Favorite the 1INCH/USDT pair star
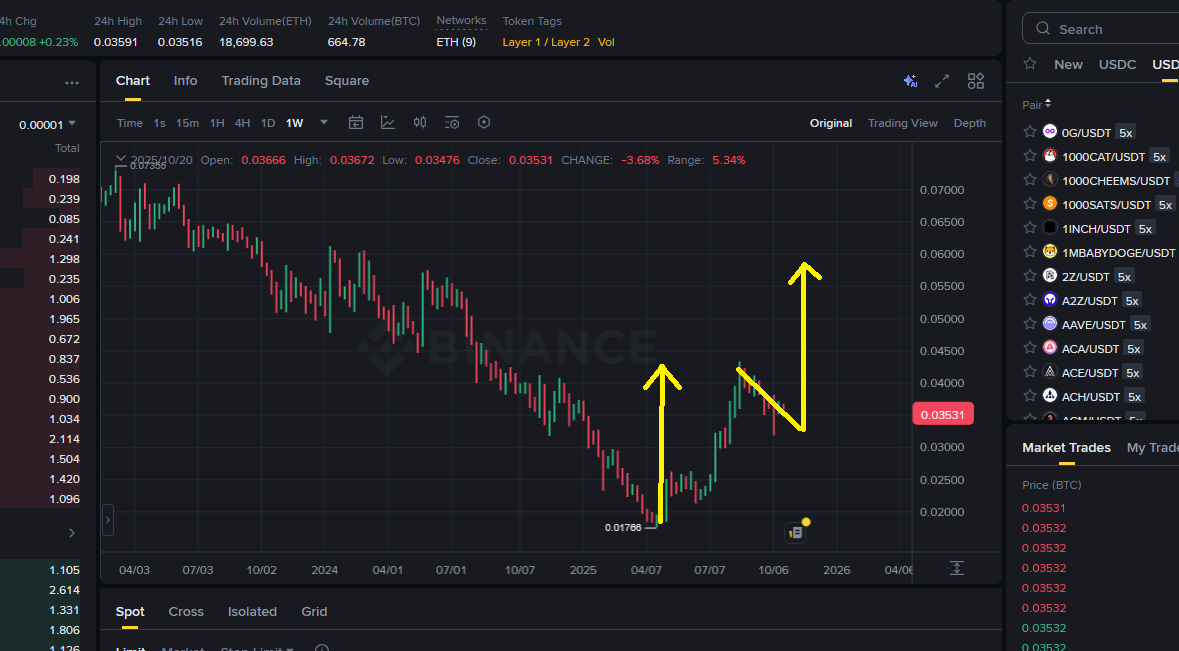 pyautogui.click(x=1030, y=228)
